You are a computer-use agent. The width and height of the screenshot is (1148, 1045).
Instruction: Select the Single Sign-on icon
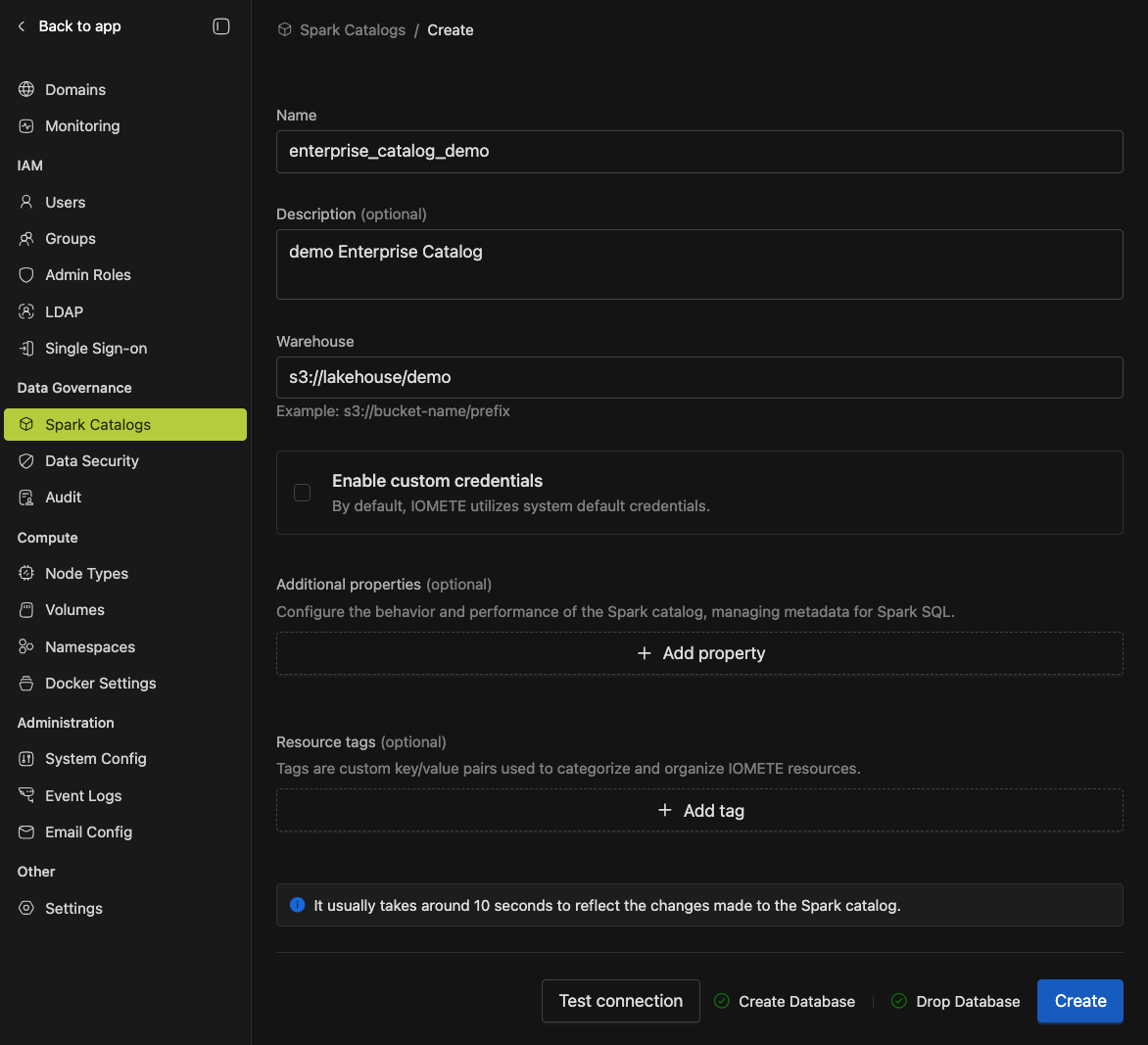point(25,348)
